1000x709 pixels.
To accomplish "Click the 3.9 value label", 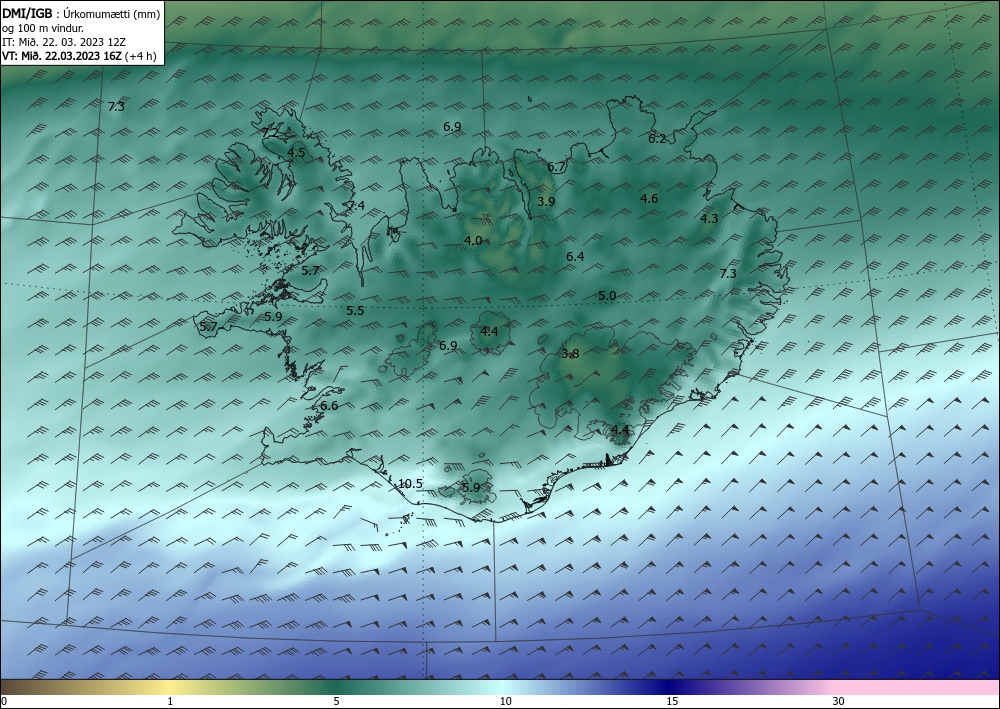I will [546, 201].
